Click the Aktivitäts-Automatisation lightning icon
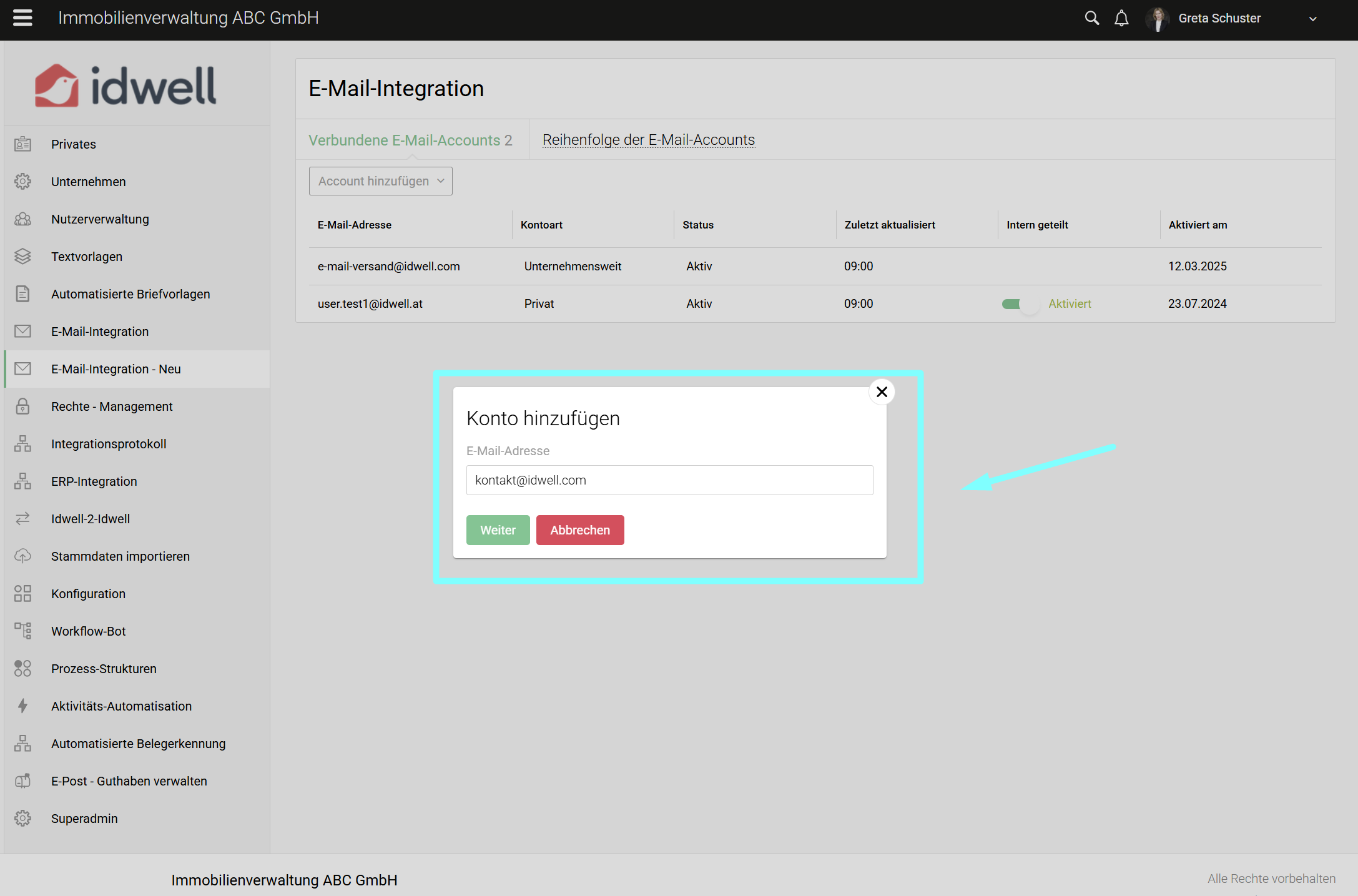Screen dimensions: 1358x896 22,706
